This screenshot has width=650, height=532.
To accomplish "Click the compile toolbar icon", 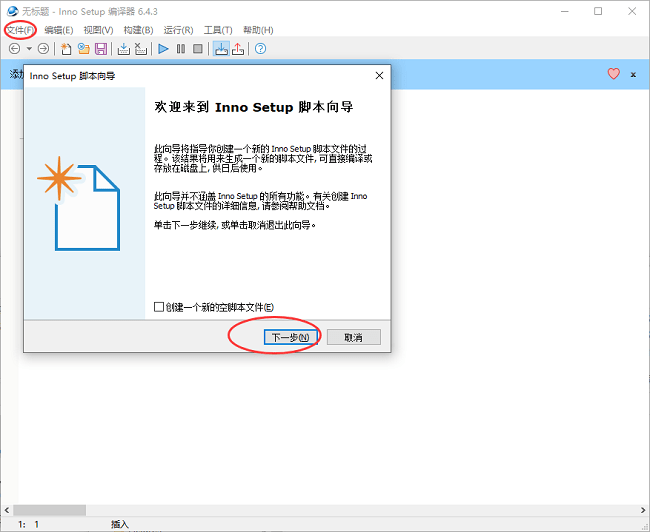I will 124,49.
